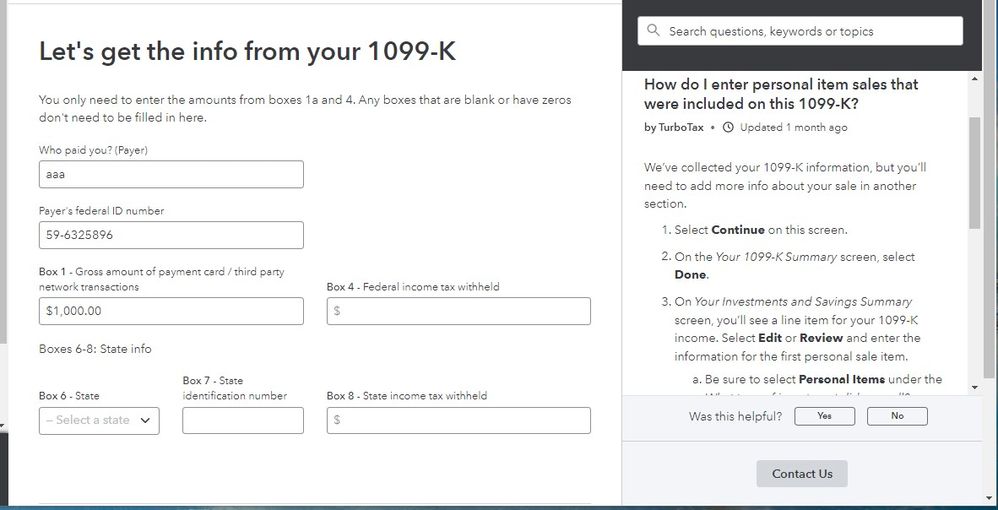Click the No helpful button
Image resolution: width=998 pixels, height=510 pixels.
(897, 416)
